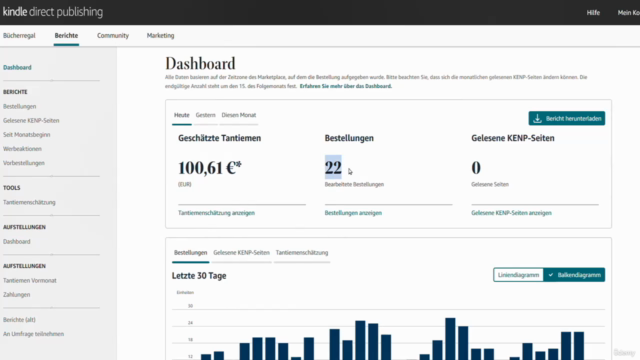640x360 pixels.
Task: Open Vorbestellungen report
Action: coord(24,163)
